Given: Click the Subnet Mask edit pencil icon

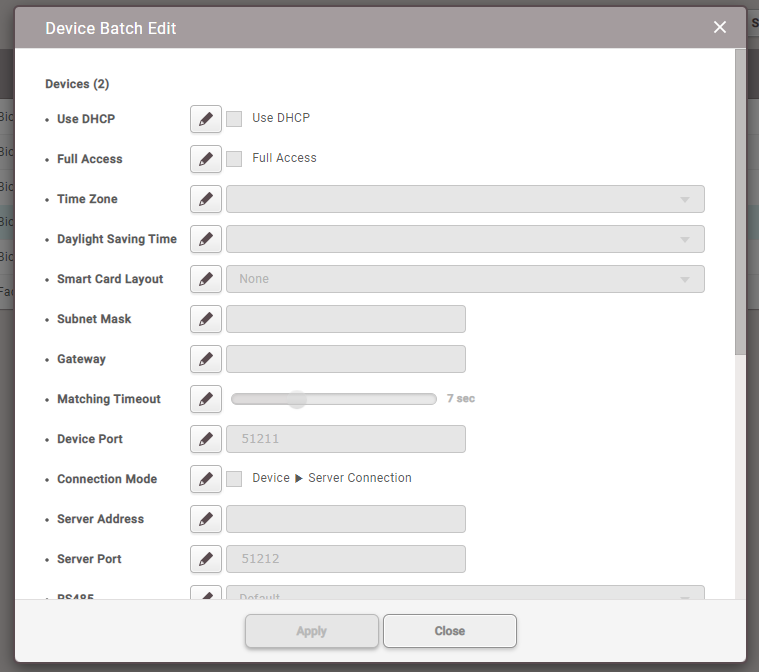Looking at the screenshot, I should [205, 319].
